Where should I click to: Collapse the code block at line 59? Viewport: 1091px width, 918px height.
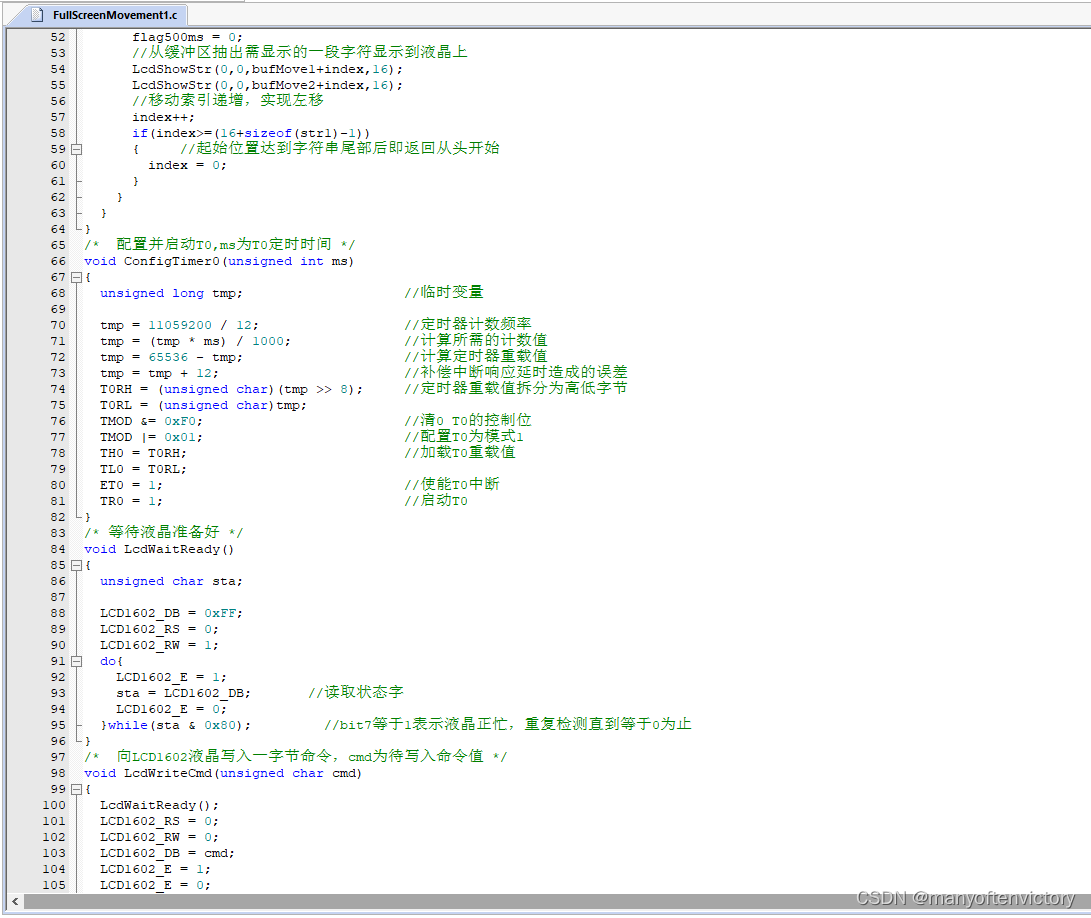click(77, 149)
